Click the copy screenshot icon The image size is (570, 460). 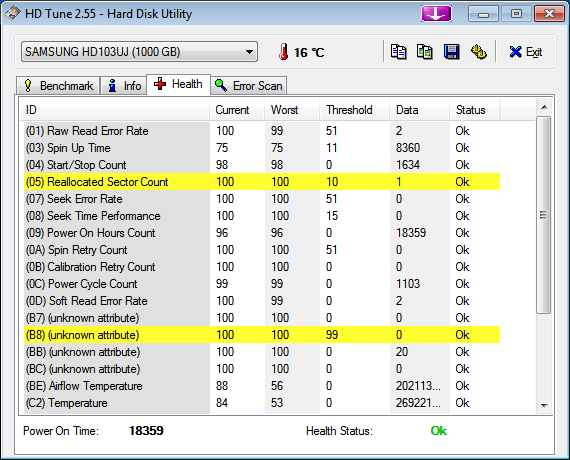coord(425,52)
